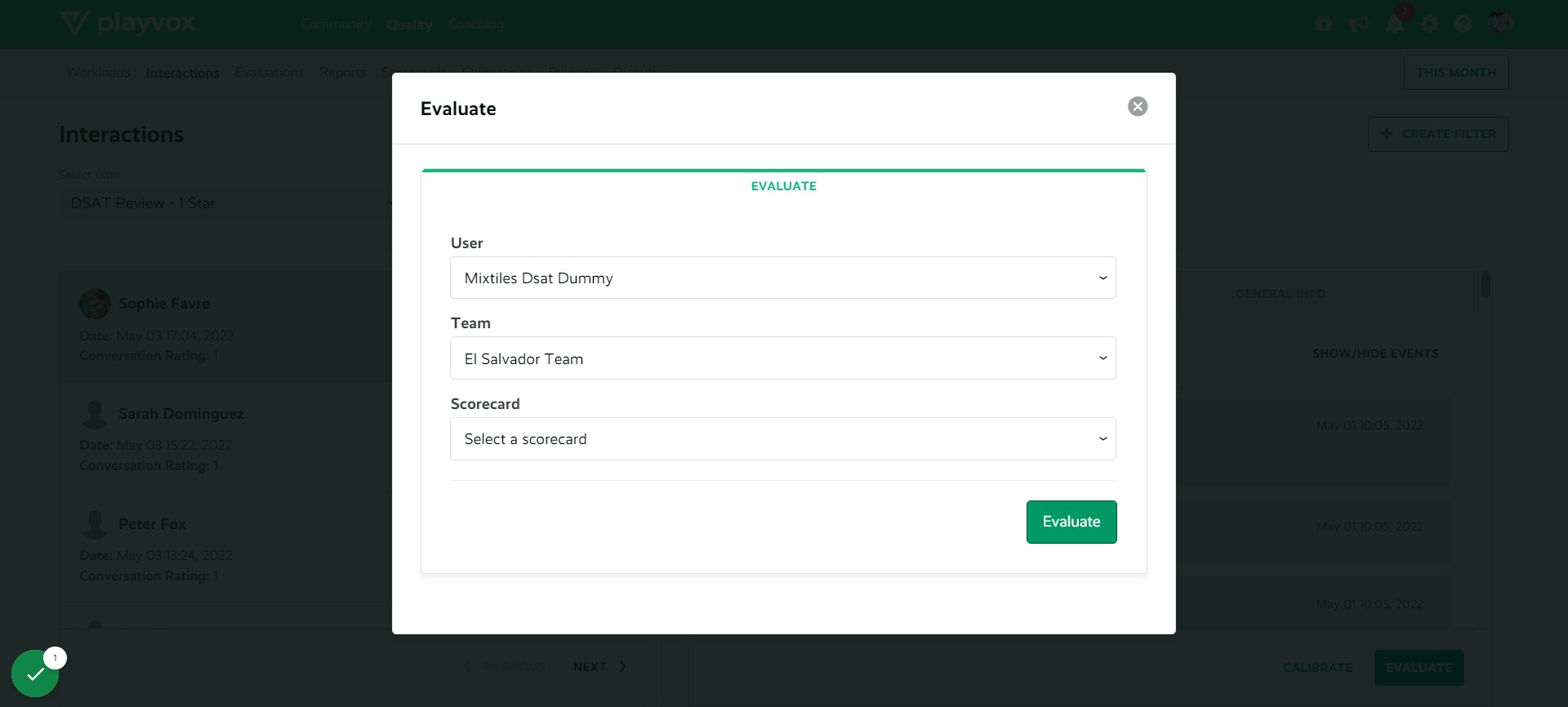Select the EVALUATE tab in the dialog
The image size is (1568, 707).
784,186
